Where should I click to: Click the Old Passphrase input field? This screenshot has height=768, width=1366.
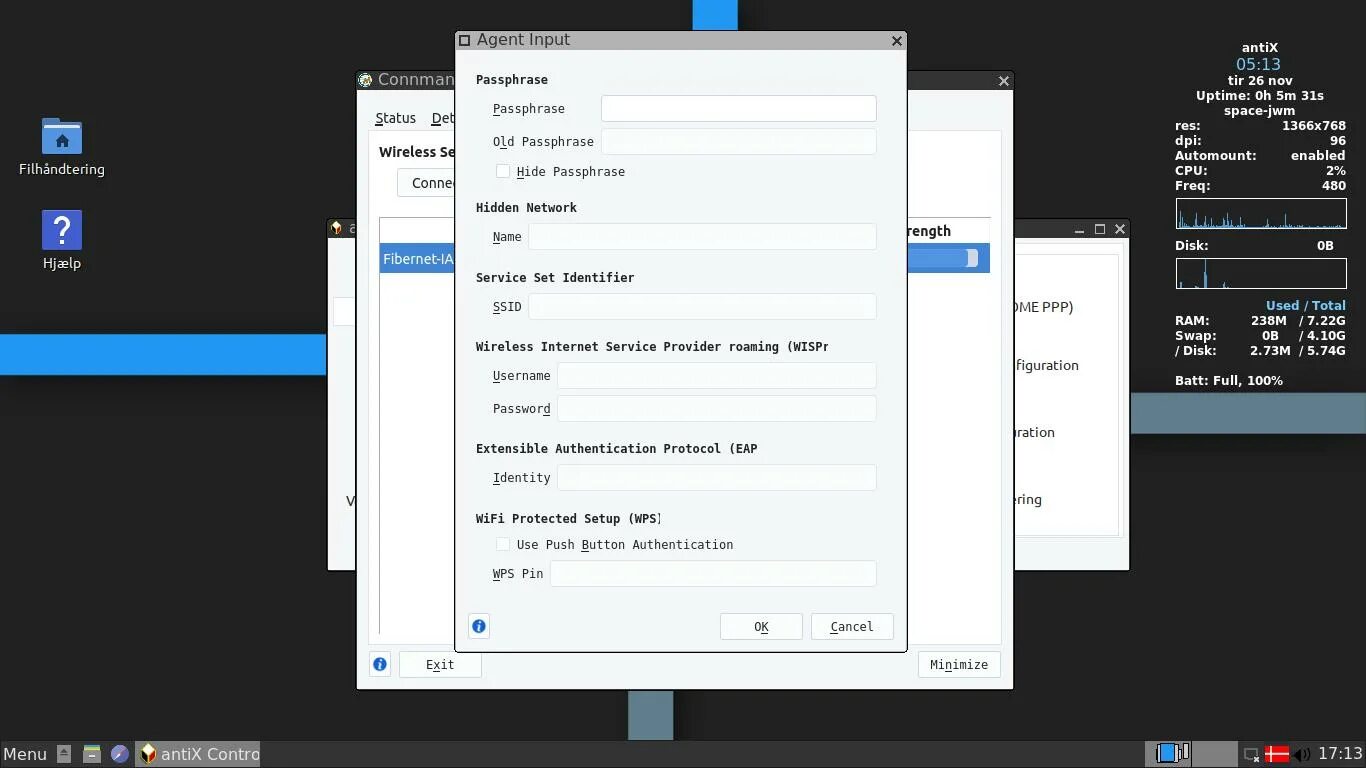pyautogui.click(x=738, y=141)
